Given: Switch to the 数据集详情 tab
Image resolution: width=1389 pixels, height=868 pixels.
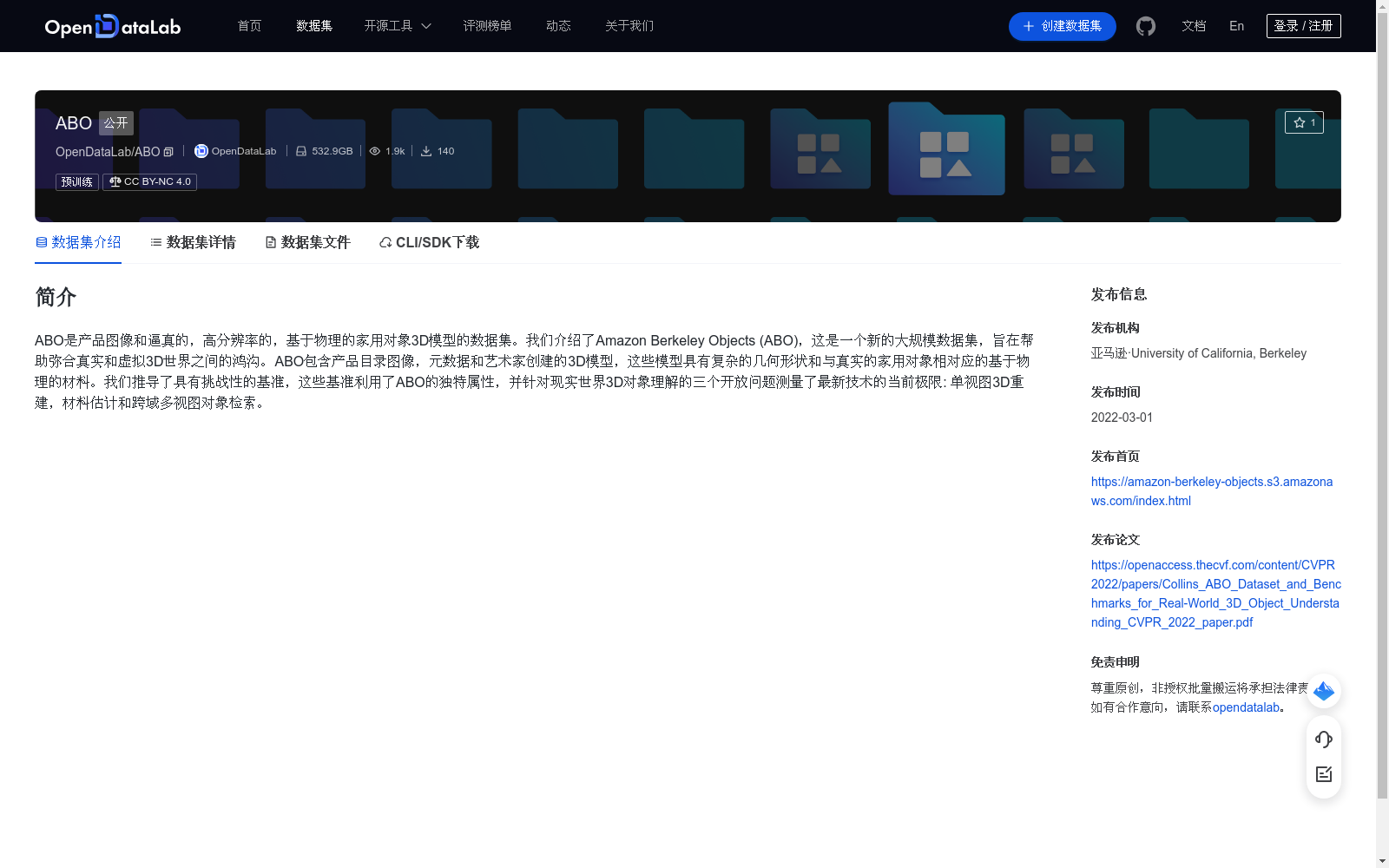Looking at the screenshot, I should (x=193, y=242).
